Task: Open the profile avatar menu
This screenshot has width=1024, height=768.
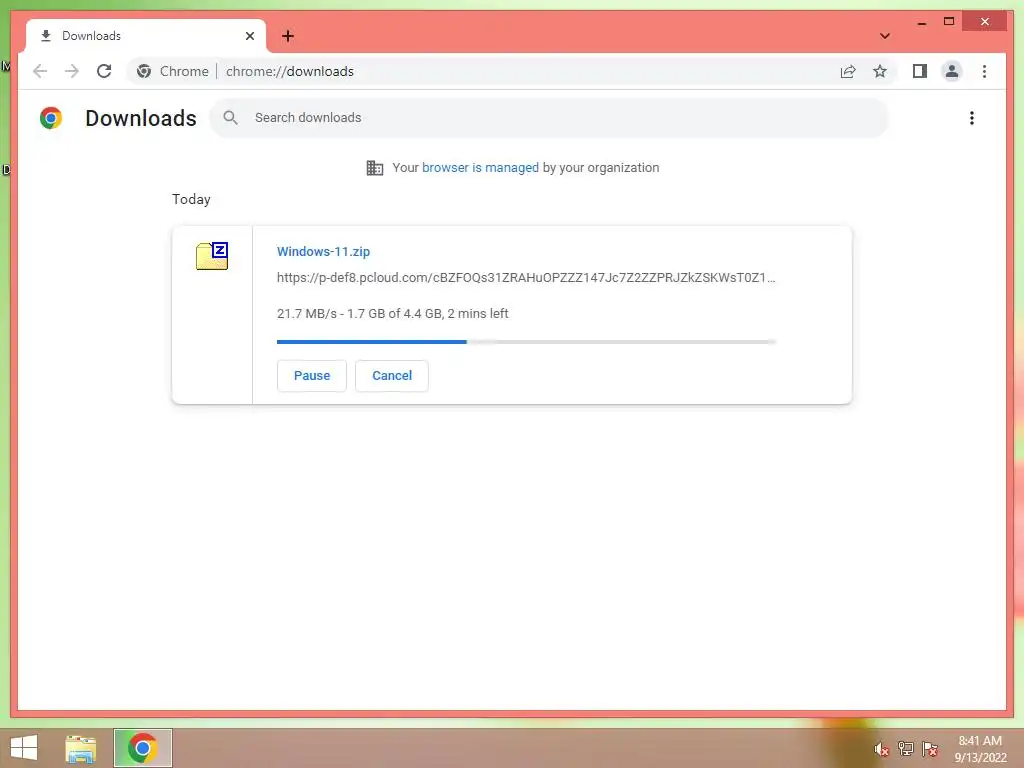Action: point(952,71)
